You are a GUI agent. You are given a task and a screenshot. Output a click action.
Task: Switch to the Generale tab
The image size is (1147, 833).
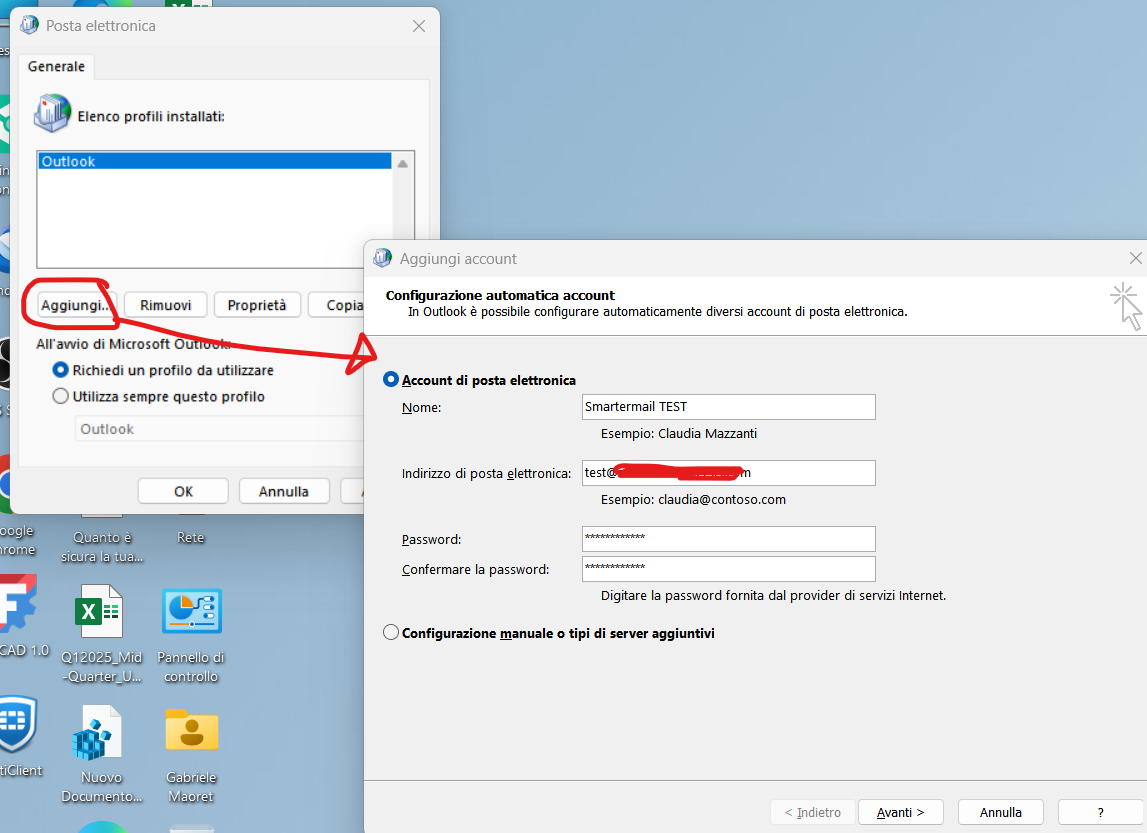56,67
